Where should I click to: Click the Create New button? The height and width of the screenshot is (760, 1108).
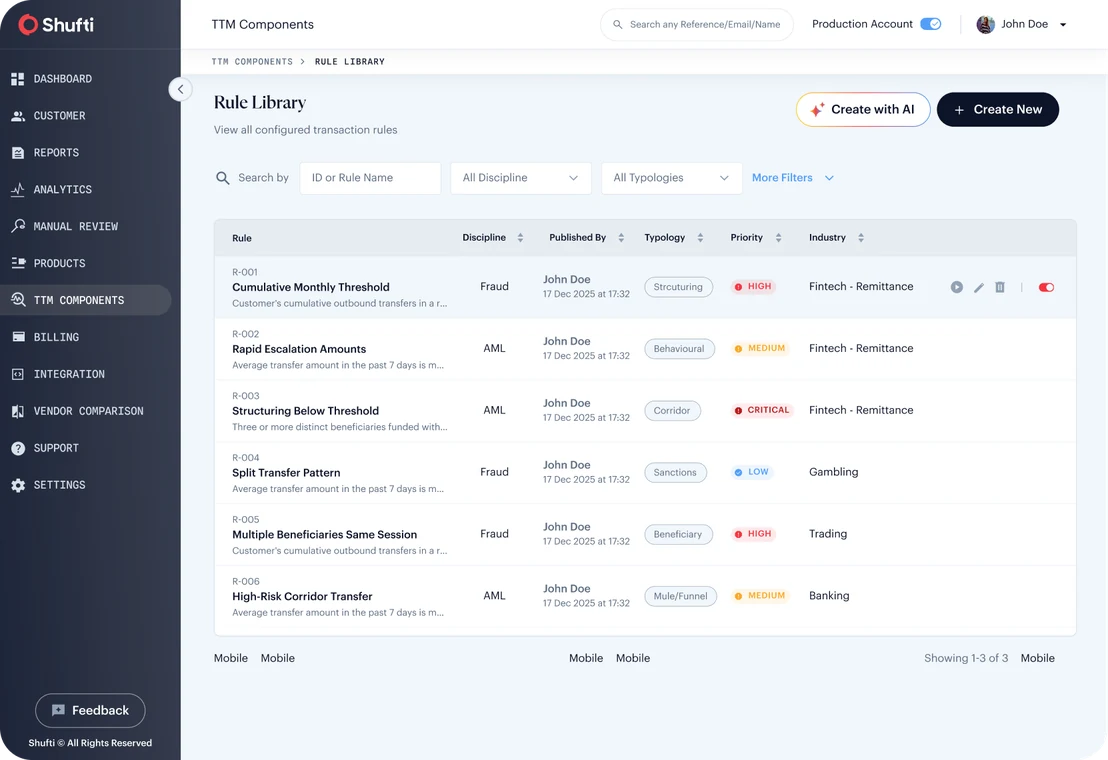[998, 109]
